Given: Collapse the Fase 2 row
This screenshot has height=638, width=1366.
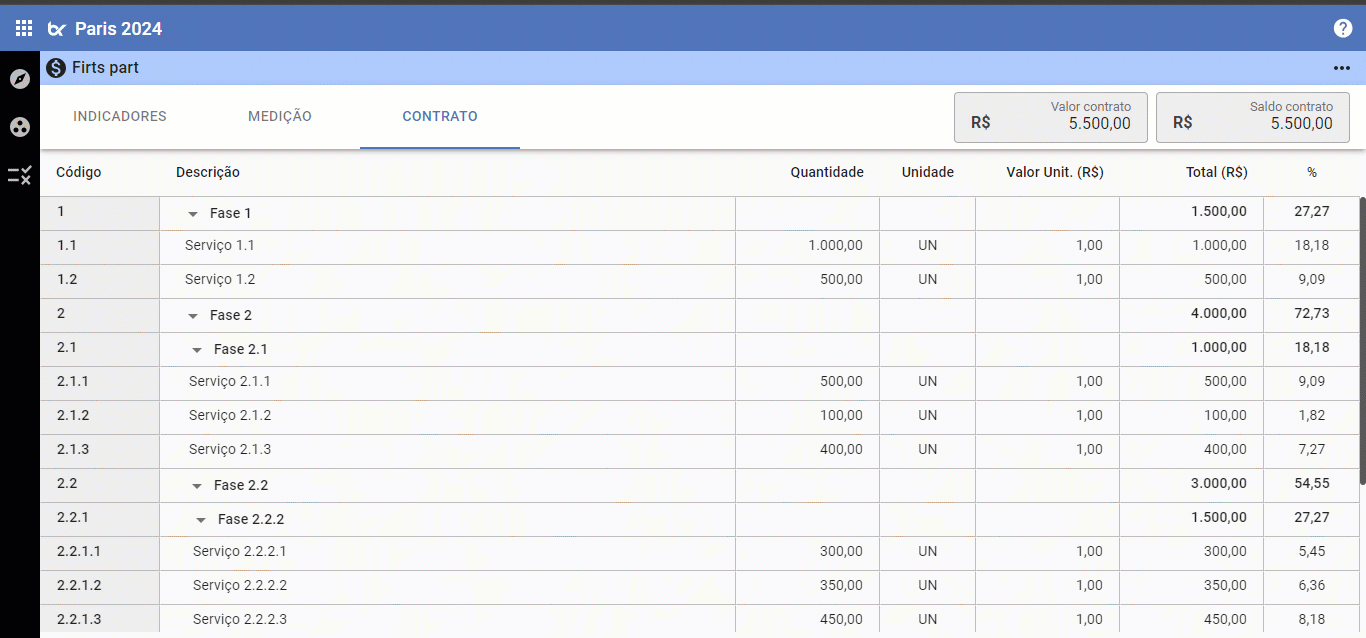Looking at the screenshot, I should (193, 316).
